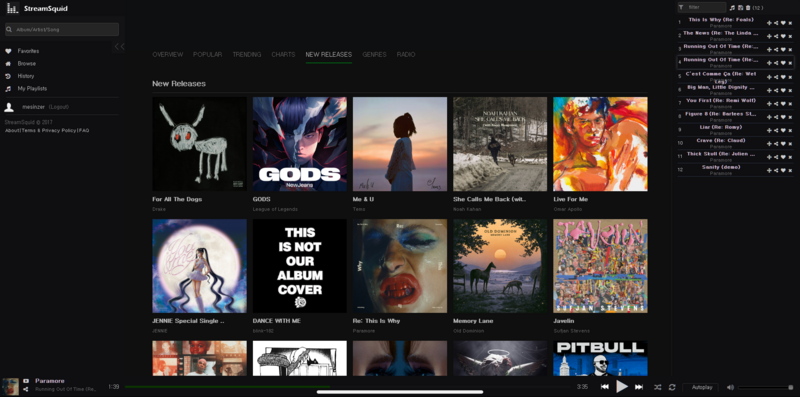This screenshot has width=800, height=397.
Task: Favorite 'The News (Re: The Linda' with heart
Action: (783, 36)
